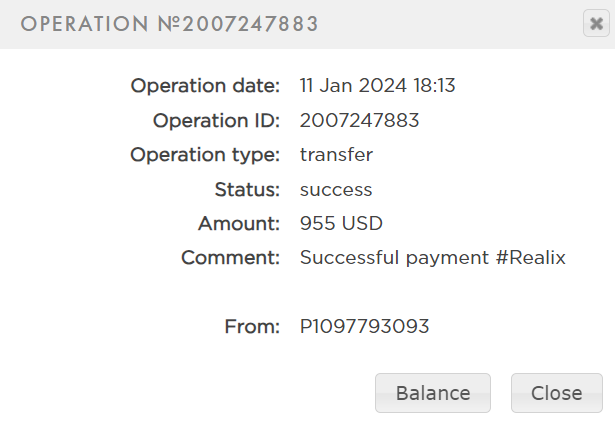Viewport: 615px width, 425px height.
Task: Click the #Realix tag in the comment
Action: pyautogui.click(x=530, y=258)
